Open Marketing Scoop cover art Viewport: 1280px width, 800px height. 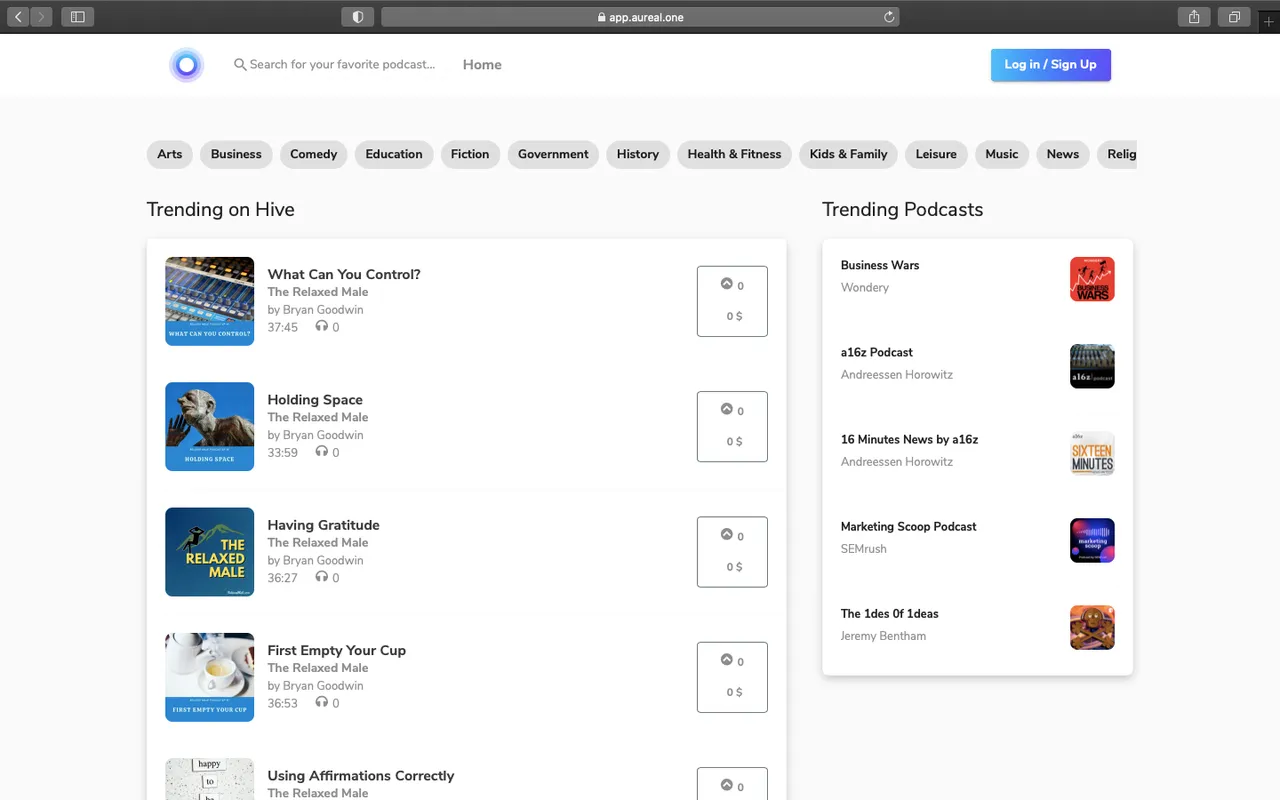1092,540
